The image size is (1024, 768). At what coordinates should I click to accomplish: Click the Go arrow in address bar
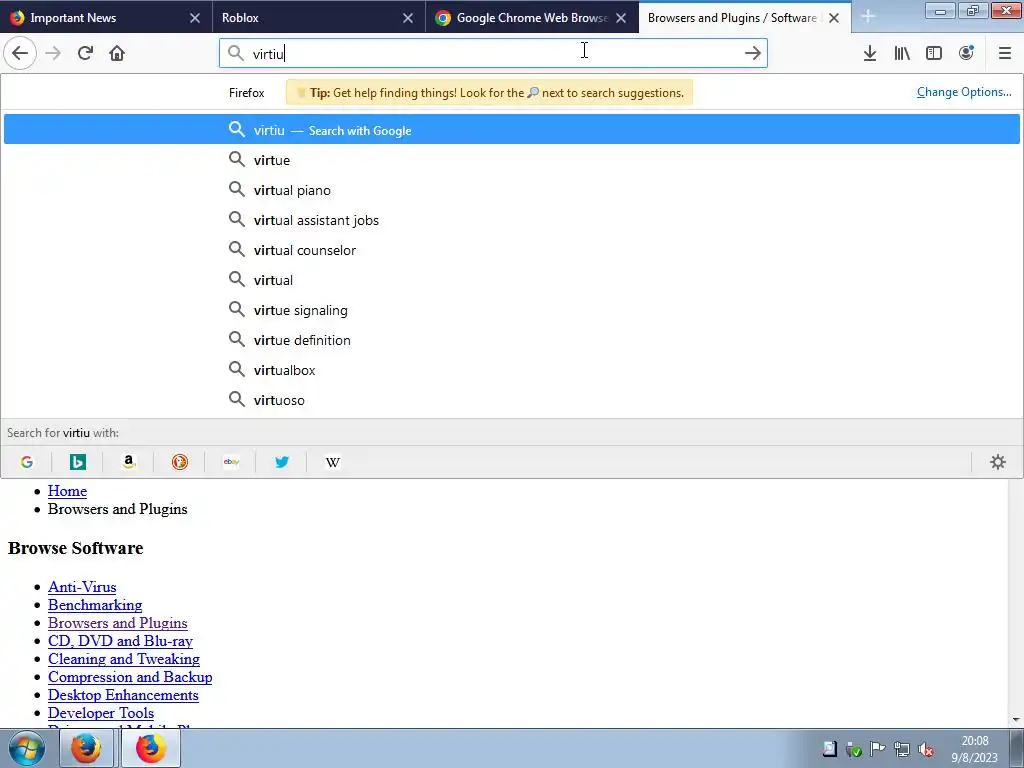(752, 53)
